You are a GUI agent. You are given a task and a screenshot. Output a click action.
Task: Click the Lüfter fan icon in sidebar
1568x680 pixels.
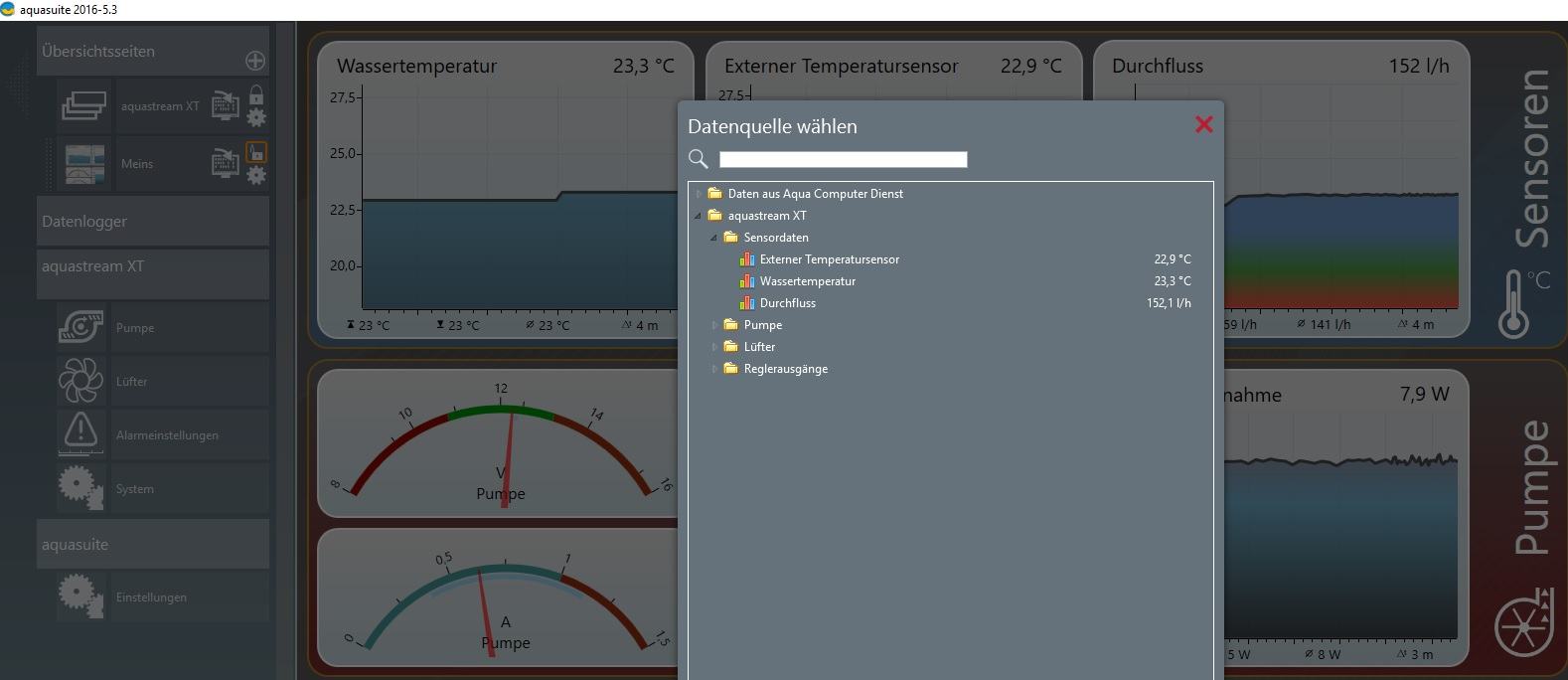[x=80, y=381]
